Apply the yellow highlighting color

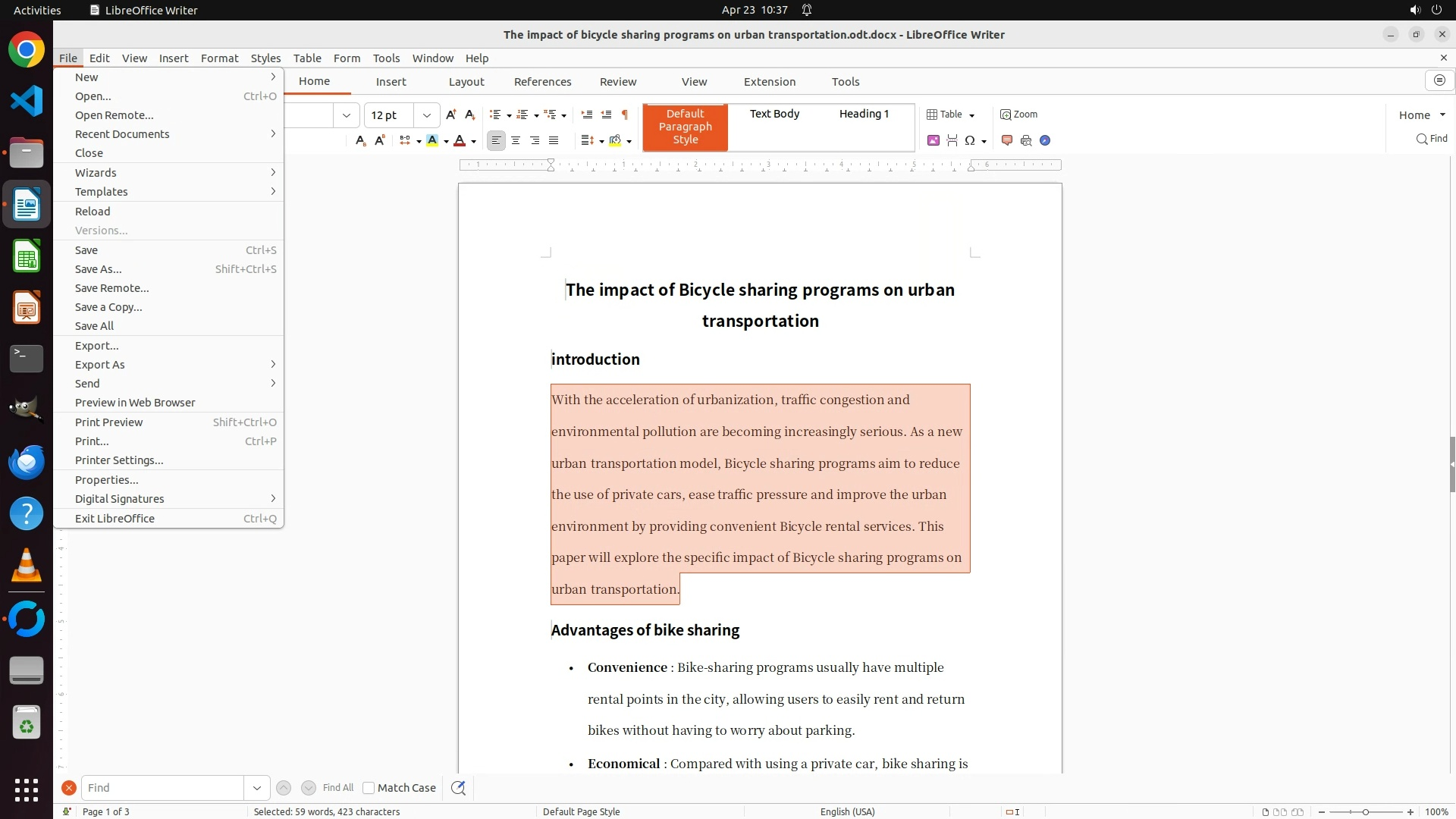[x=432, y=140]
